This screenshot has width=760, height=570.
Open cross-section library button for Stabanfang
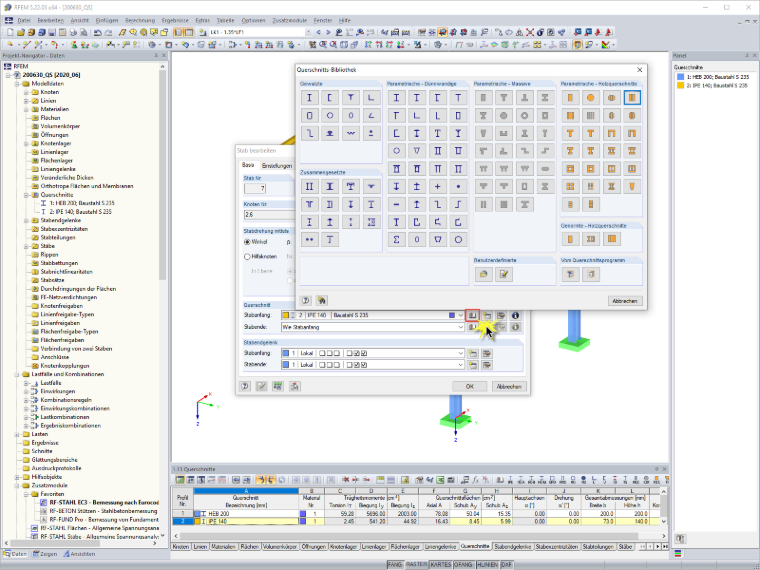point(472,316)
